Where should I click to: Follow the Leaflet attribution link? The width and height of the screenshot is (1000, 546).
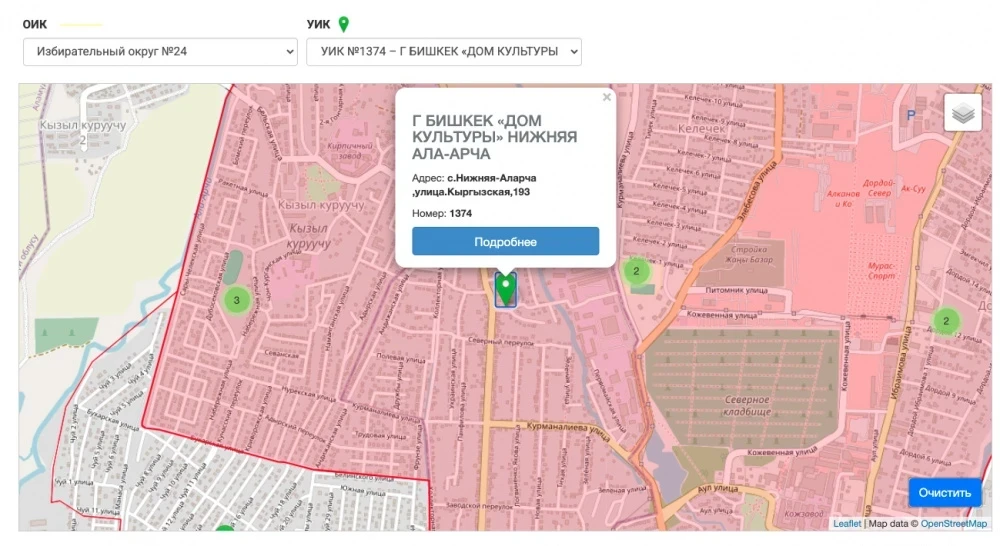coord(847,523)
